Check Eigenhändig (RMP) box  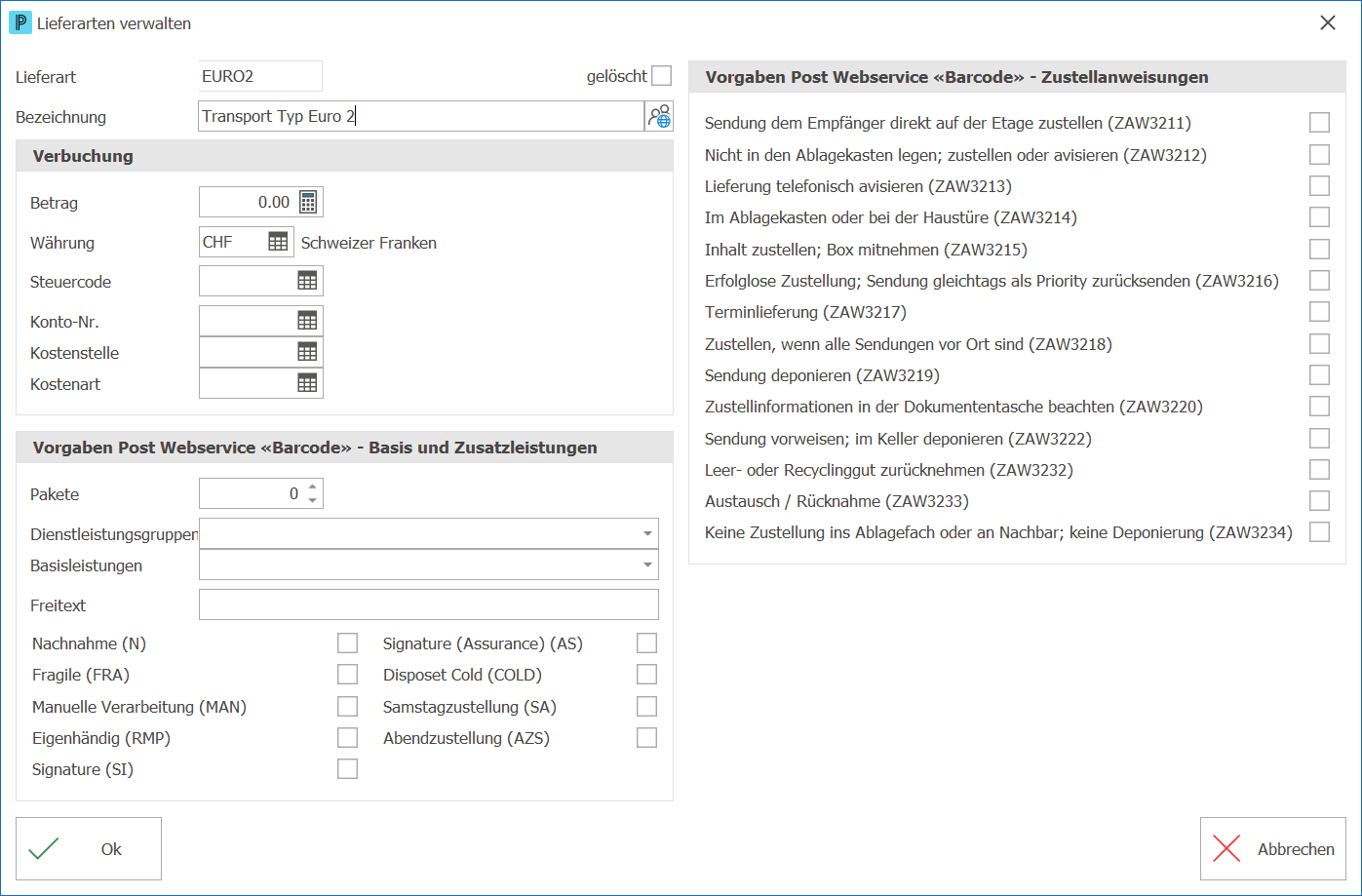coord(347,738)
